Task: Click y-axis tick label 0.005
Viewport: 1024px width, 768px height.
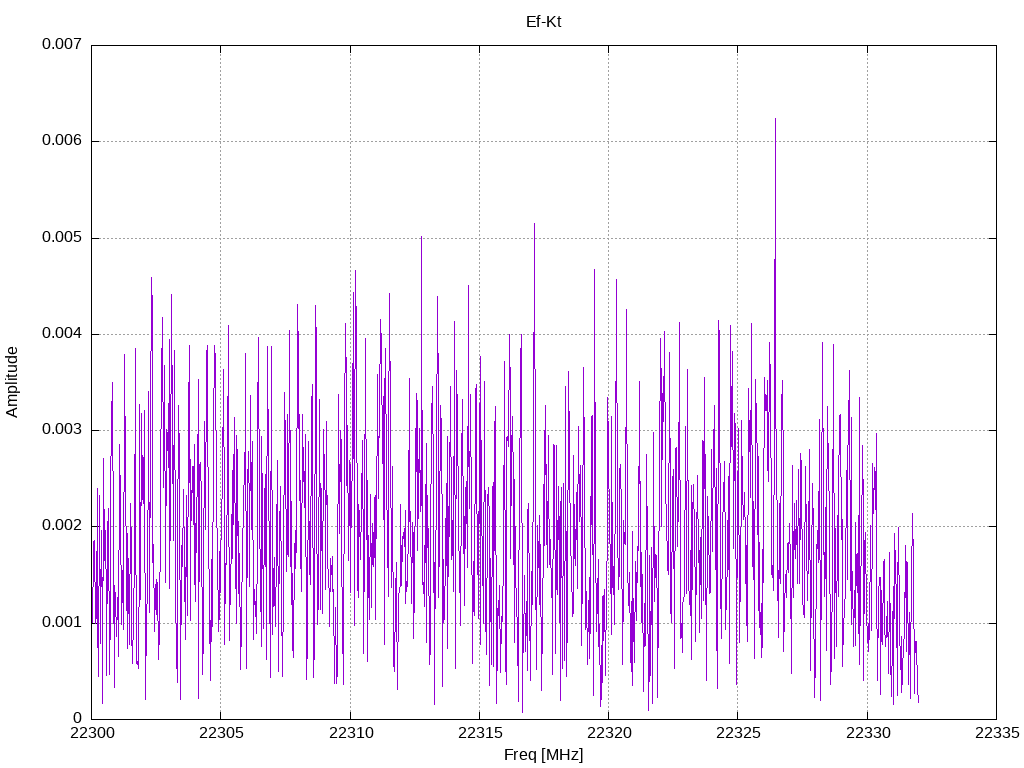Action: click(62, 237)
